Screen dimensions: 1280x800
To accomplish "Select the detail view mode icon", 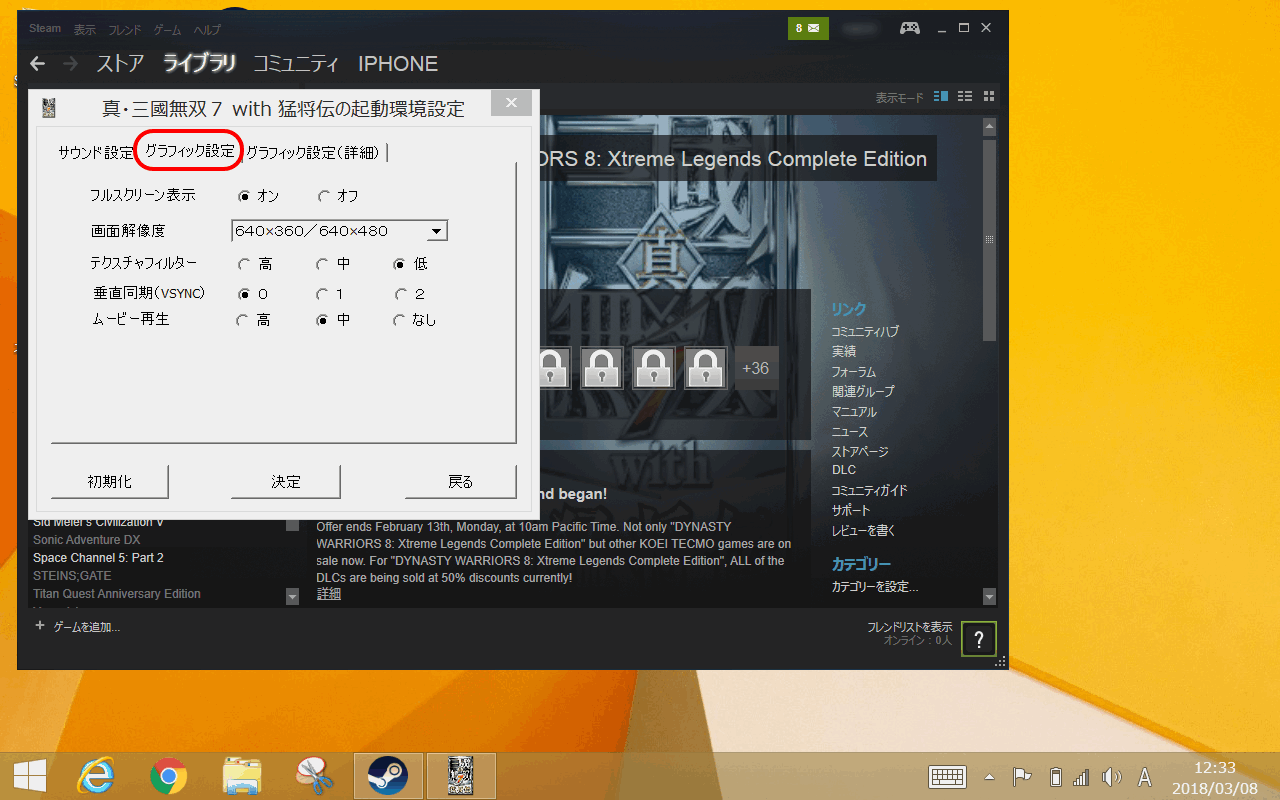I will click(941, 97).
